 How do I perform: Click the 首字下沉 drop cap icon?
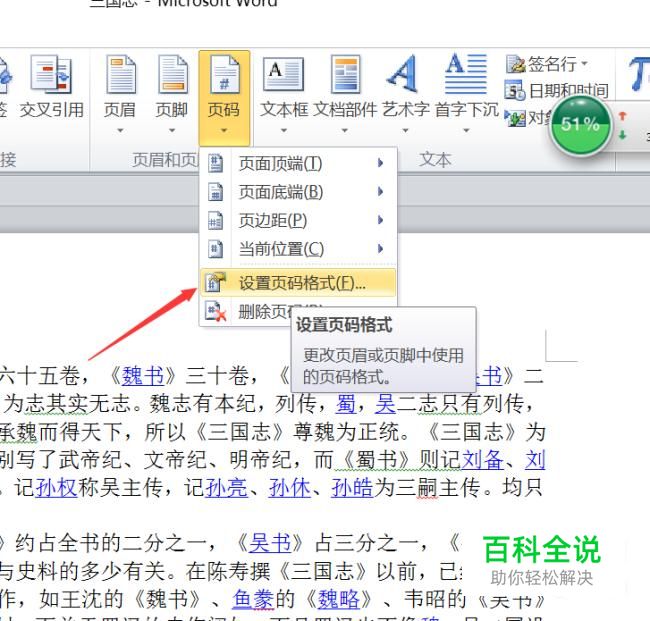[466, 73]
